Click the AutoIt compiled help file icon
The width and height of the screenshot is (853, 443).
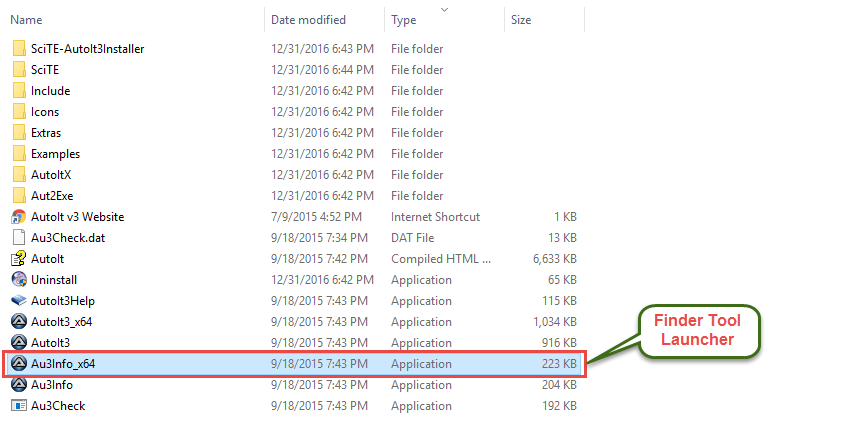(x=19, y=259)
